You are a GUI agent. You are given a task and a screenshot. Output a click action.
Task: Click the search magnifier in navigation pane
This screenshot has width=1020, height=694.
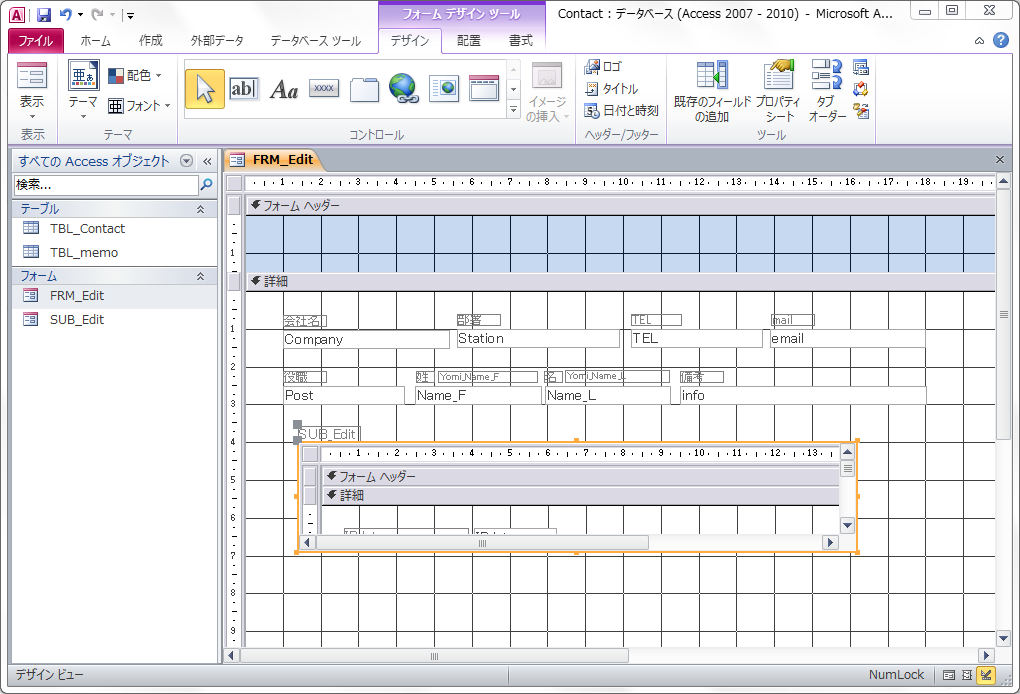pyautogui.click(x=206, y=185)
